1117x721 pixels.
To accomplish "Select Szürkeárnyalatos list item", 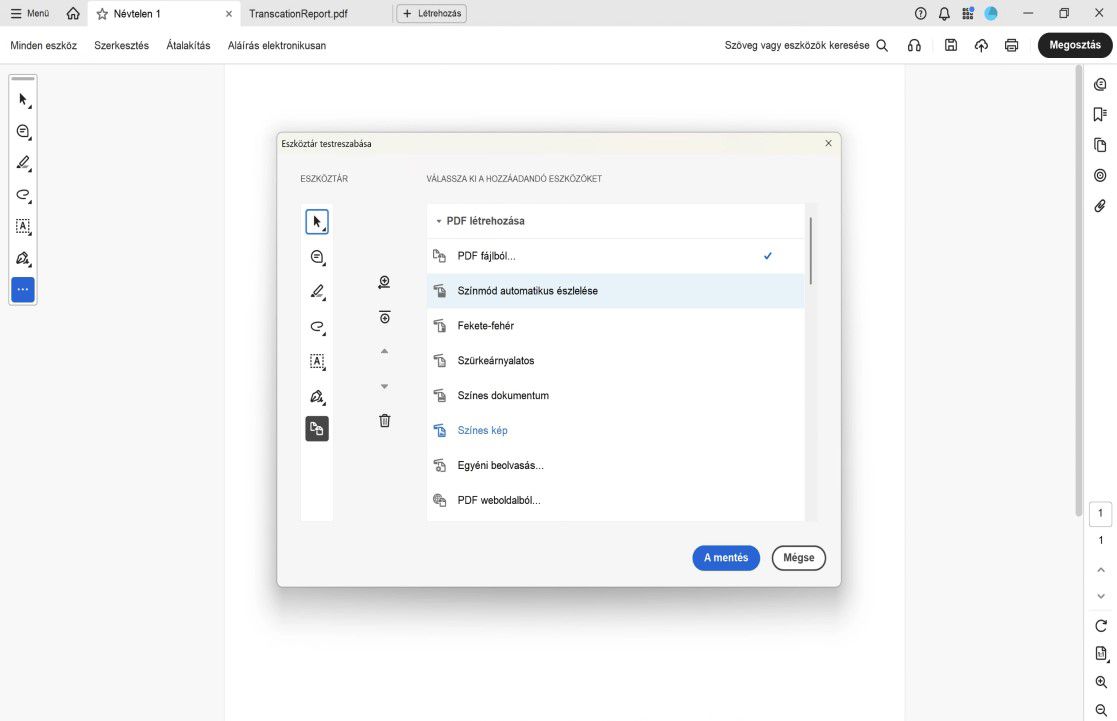I will 615,360.
